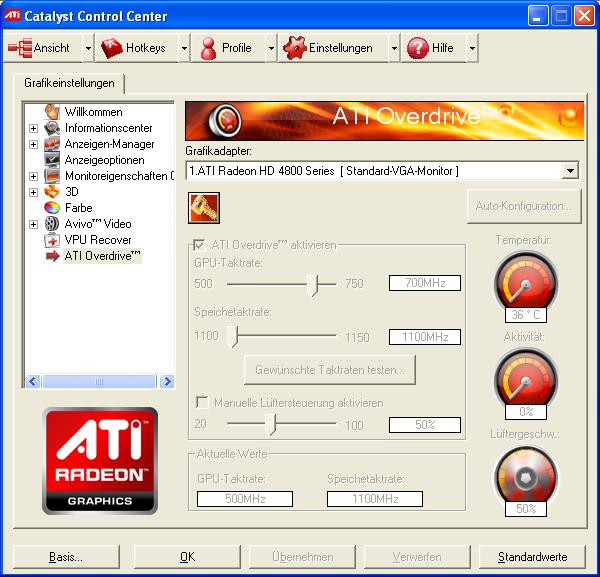
Task: Click the ATI icon in title bar
Action: point(12,15)
